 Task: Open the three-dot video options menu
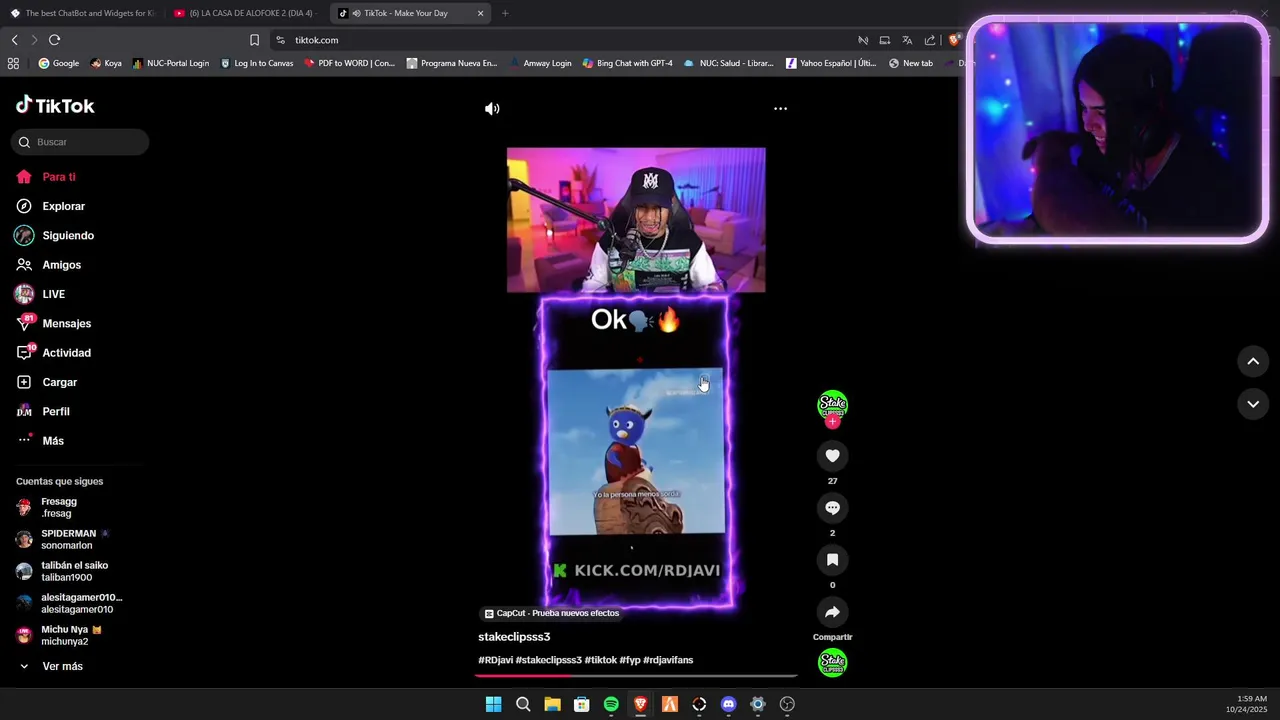pyautogui.click(x=780, y=109)
